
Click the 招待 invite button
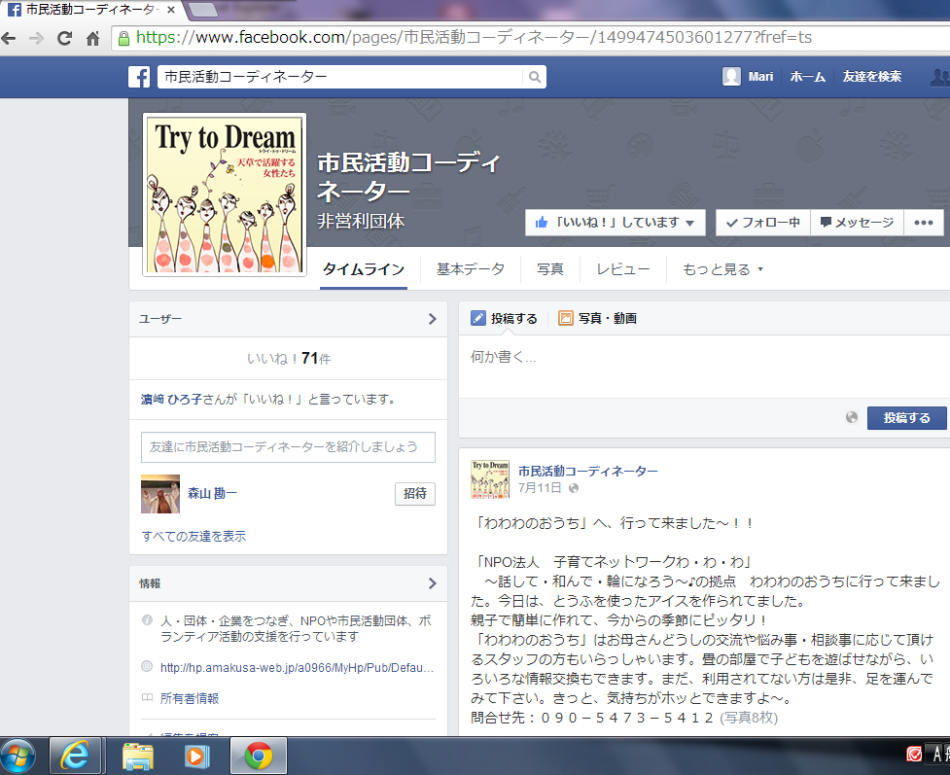pyautogui.click(x=415, y=493)
